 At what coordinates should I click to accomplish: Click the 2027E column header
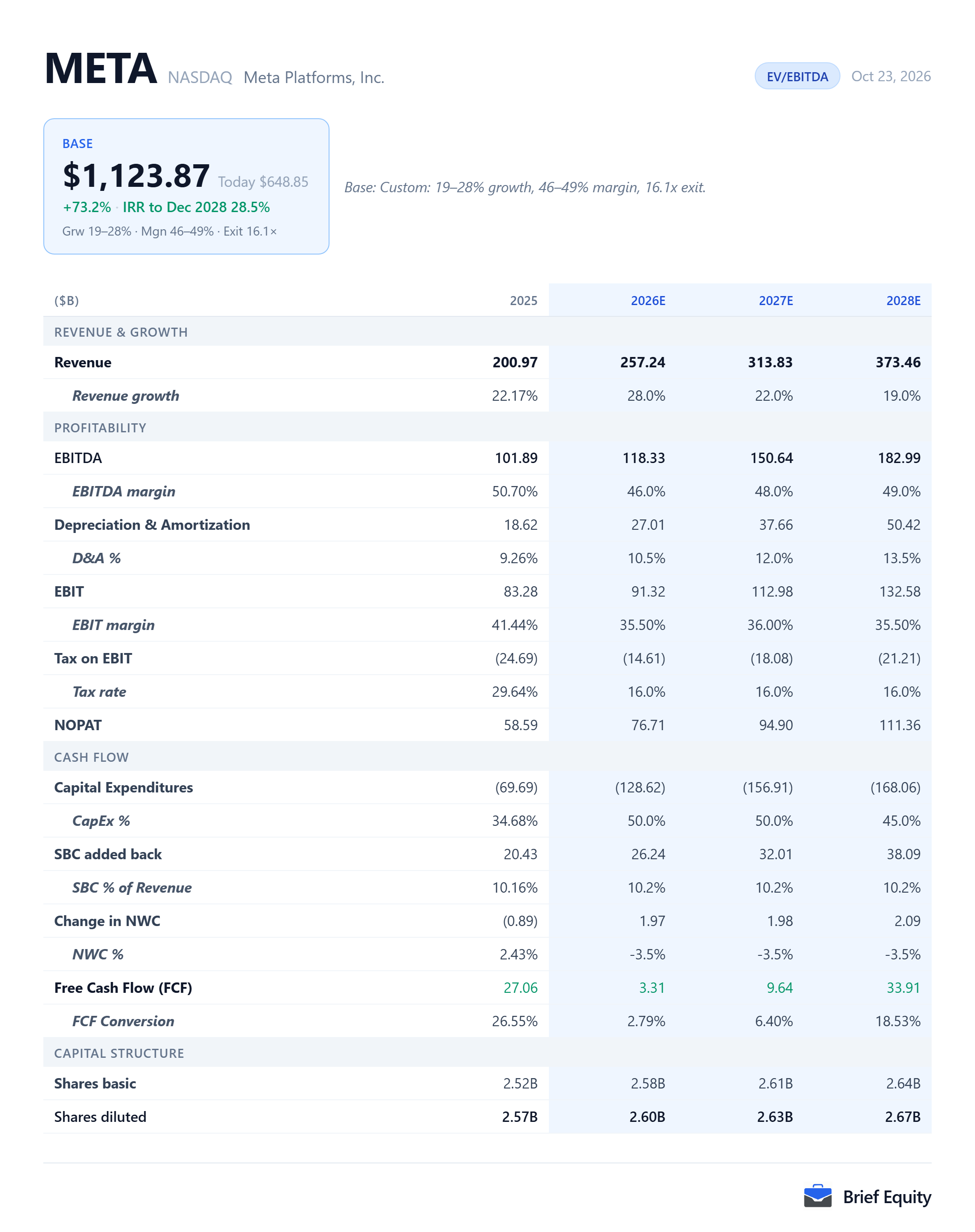(x=776, y=301)
